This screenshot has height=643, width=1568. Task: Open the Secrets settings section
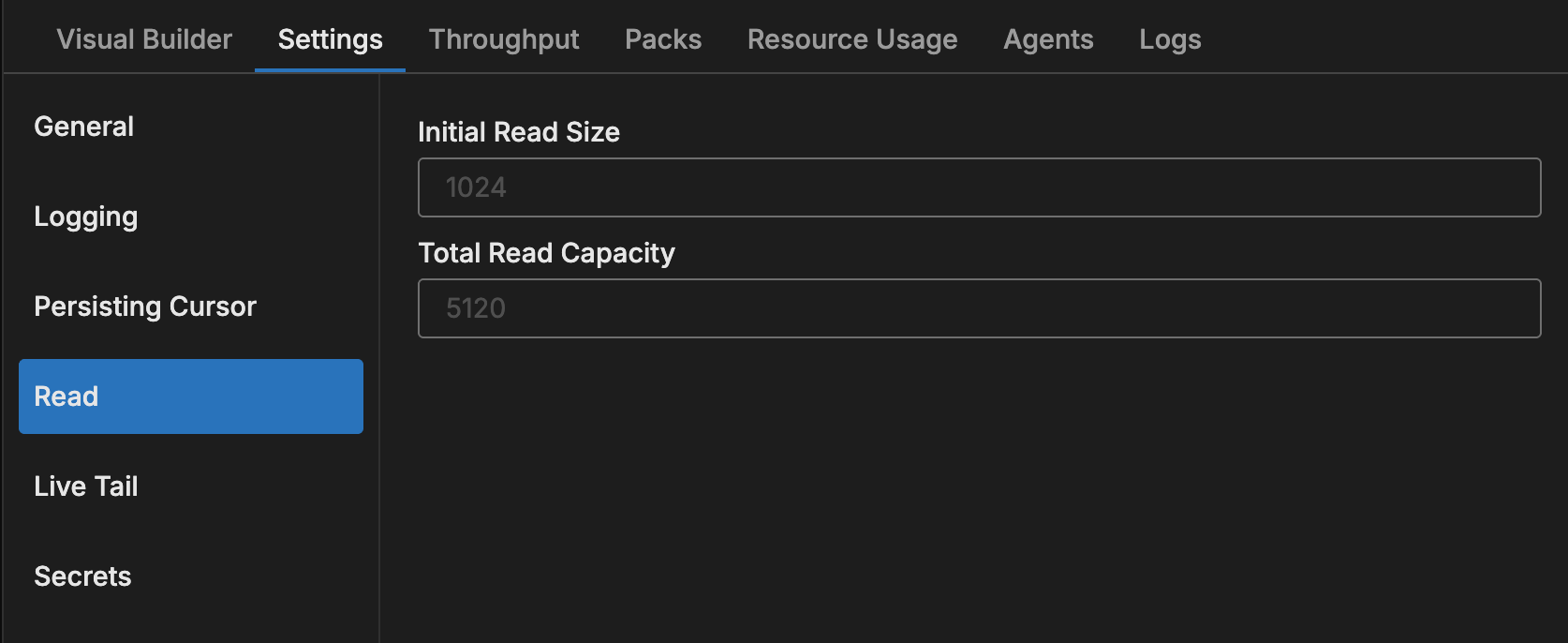coord(82,576)
